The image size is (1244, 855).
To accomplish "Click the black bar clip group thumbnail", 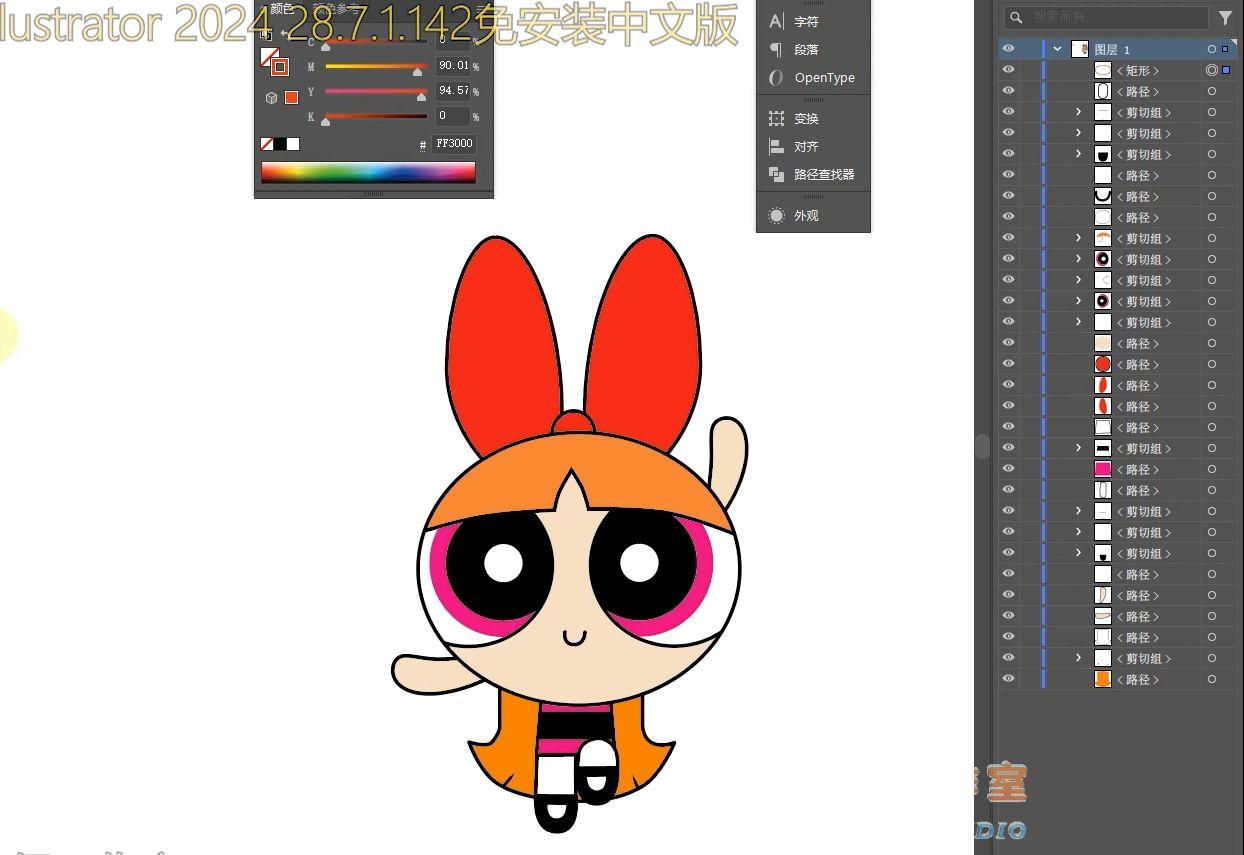I will [x=1103, y=448].
